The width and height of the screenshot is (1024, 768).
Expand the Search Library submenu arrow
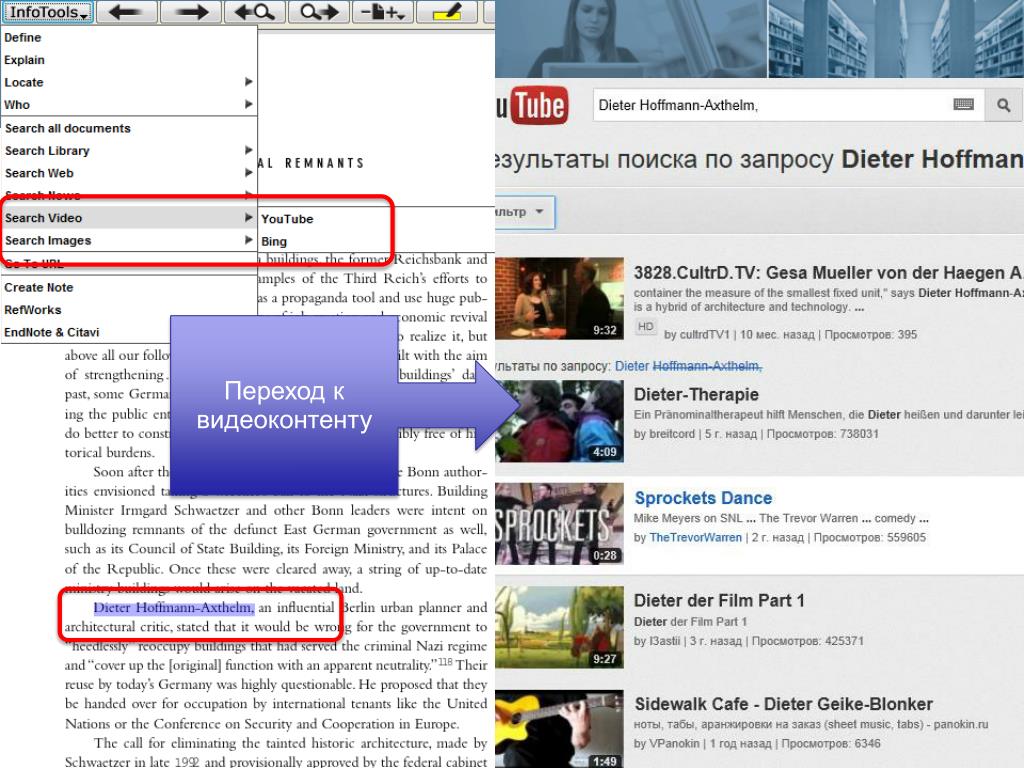click(248, 150)
